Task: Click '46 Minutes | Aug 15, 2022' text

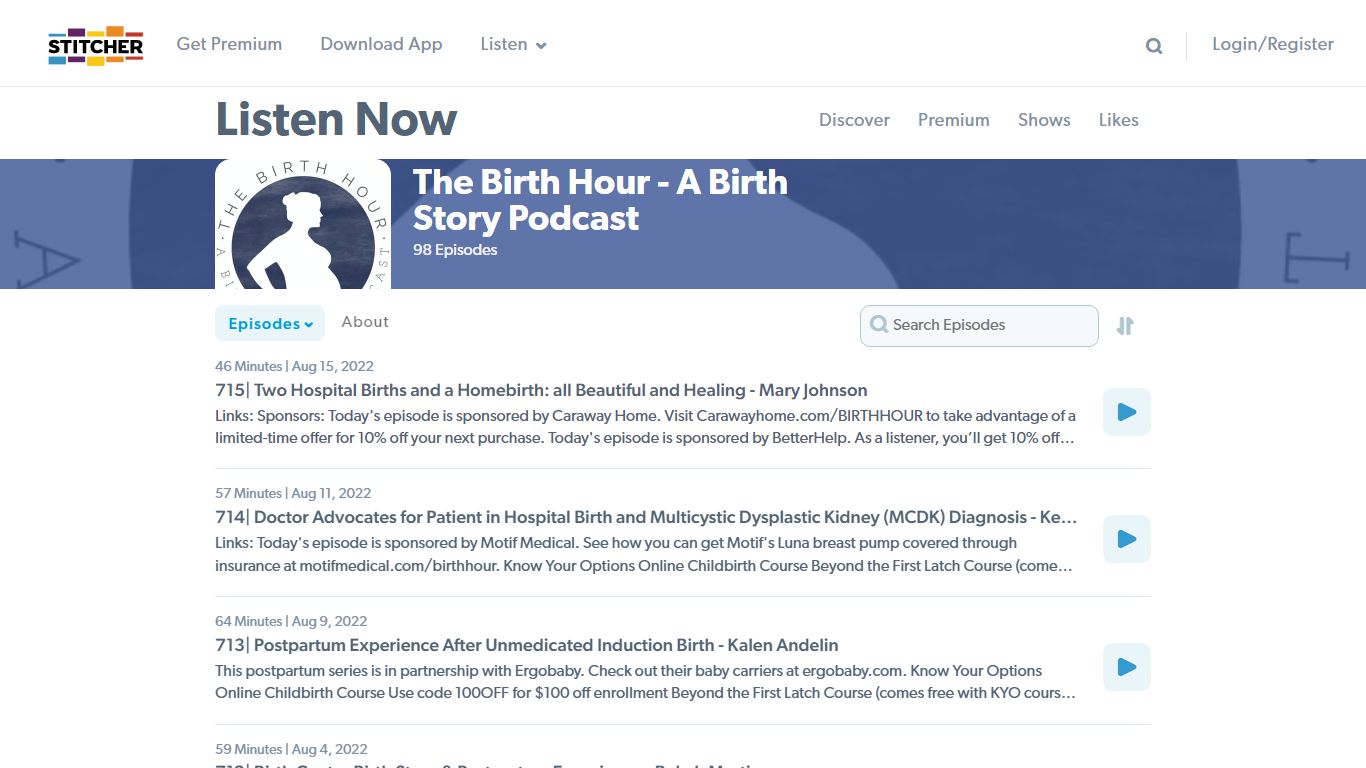Action: tap(294, 366)
